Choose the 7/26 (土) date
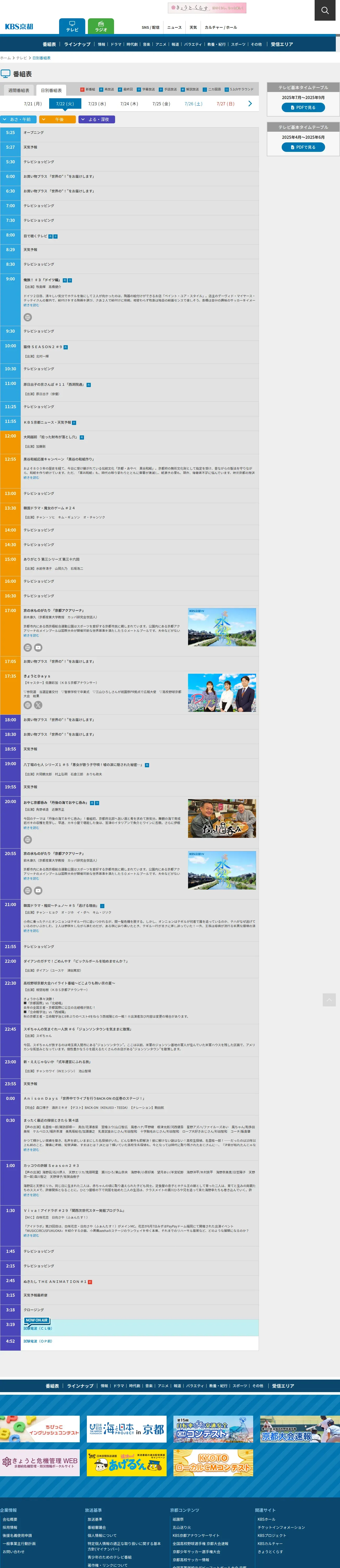 (193, 104)
